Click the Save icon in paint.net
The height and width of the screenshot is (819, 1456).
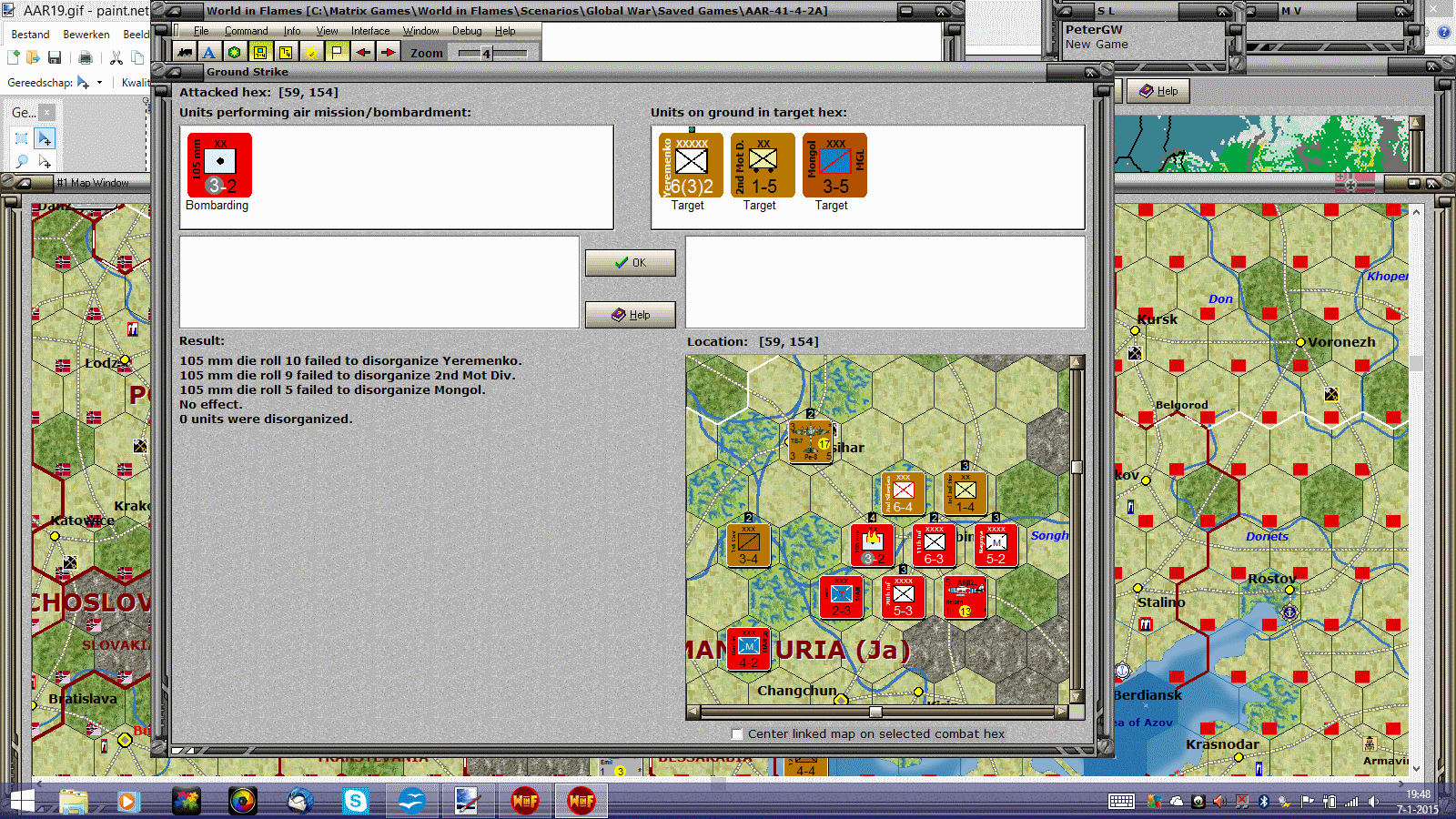click(x=55, y=57)
